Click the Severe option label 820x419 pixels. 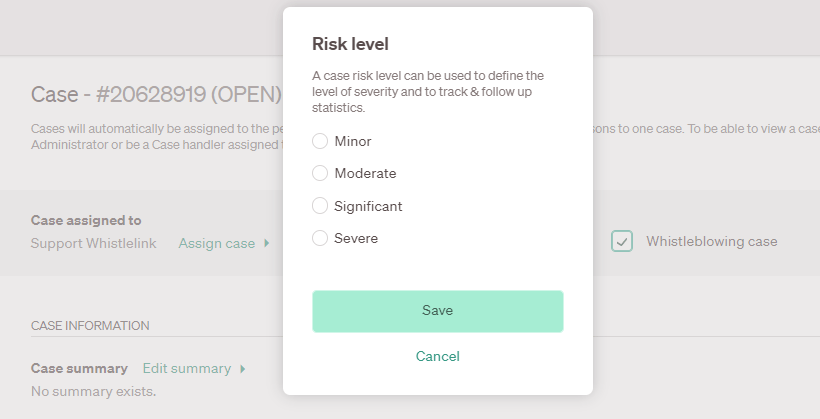(356, 238)
